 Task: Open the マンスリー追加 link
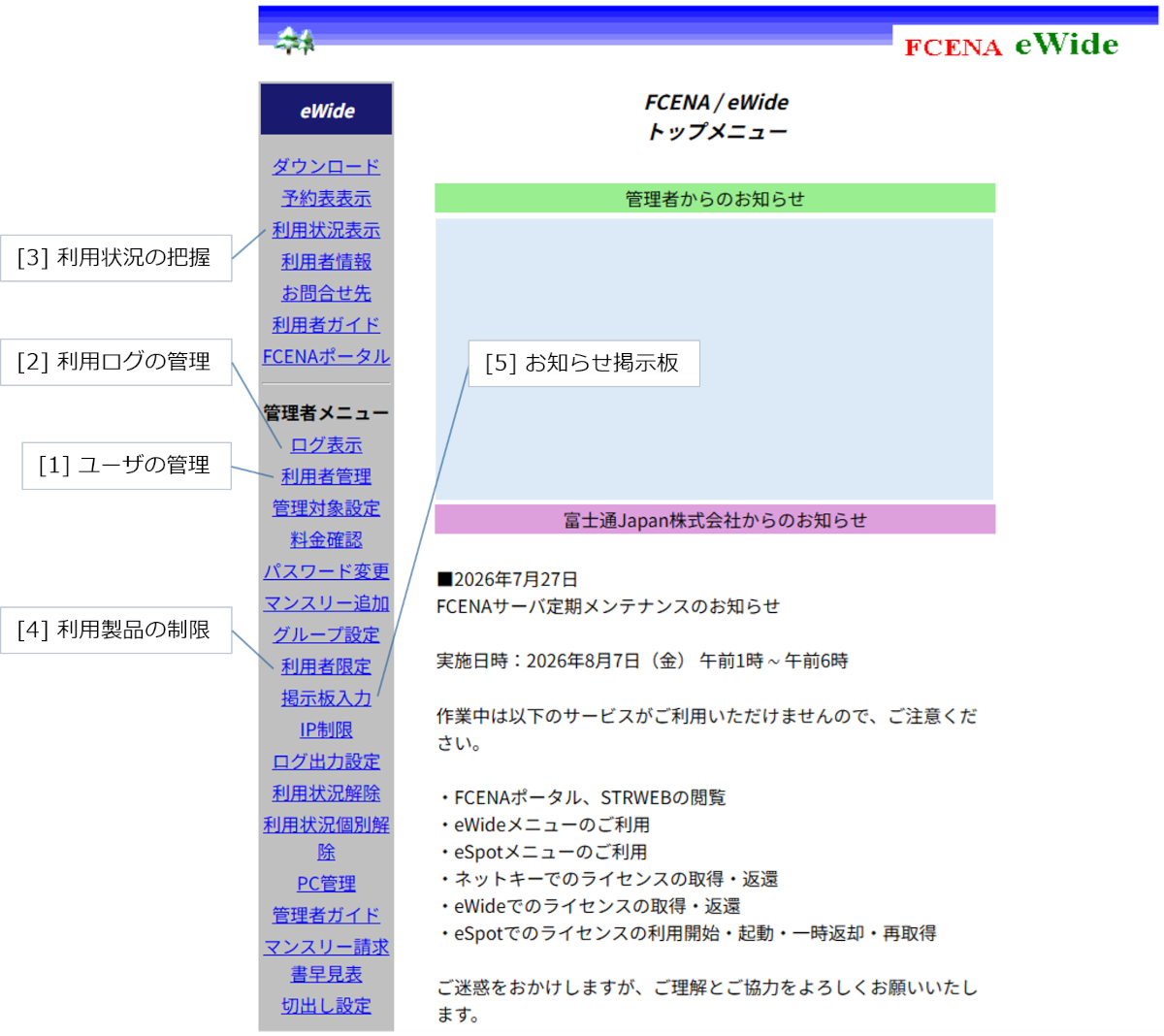click(x=326, y=603)
